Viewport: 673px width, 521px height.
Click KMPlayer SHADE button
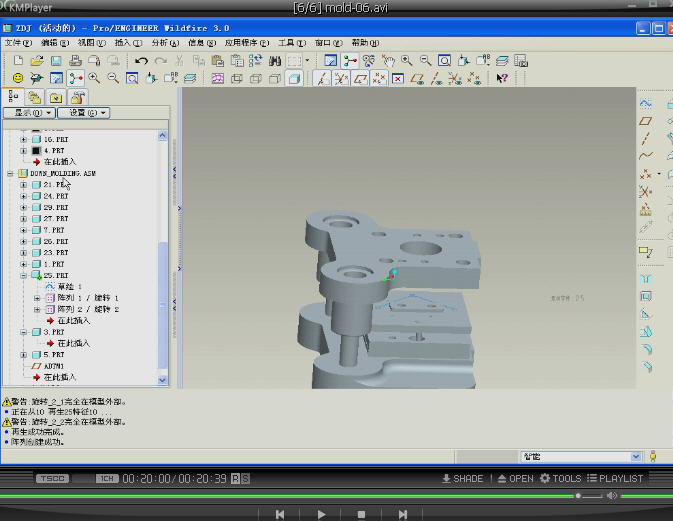[463, 479]
